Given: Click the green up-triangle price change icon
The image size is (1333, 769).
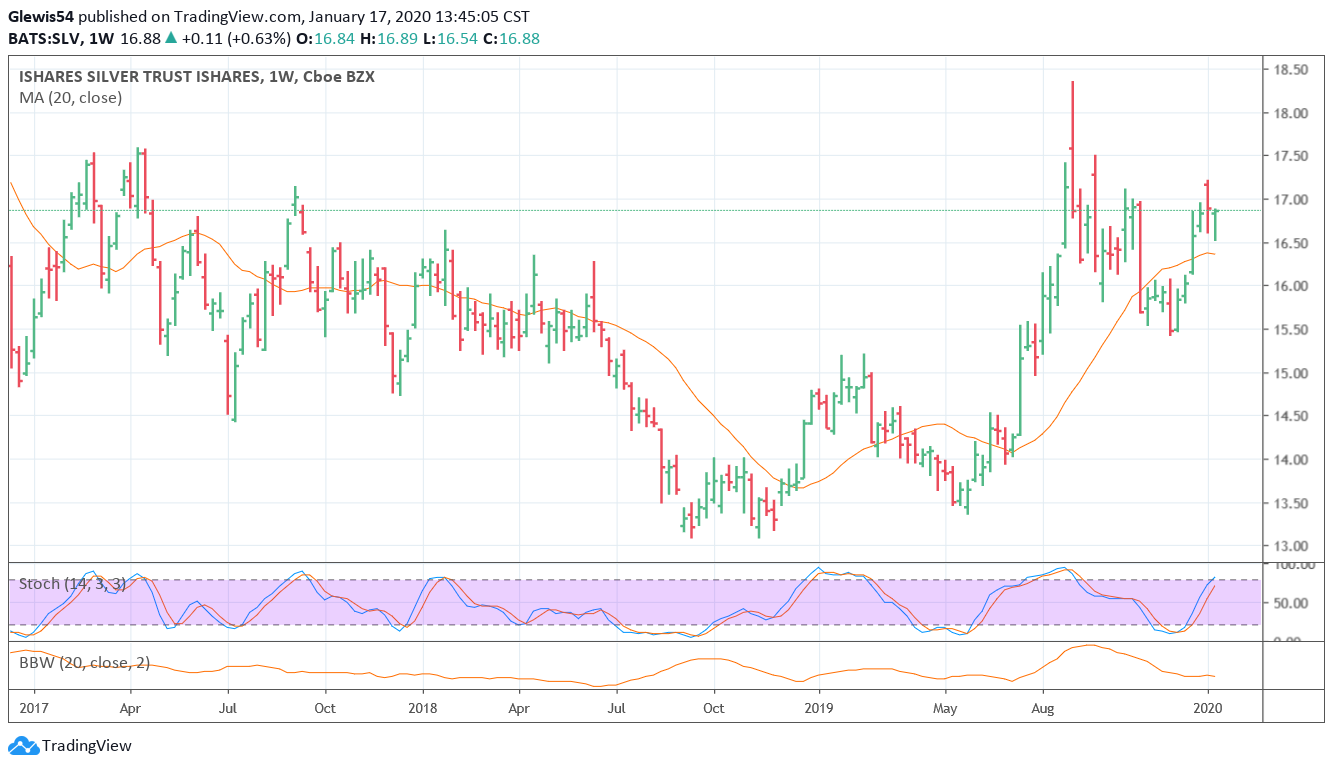Looking at the screenshot, I should [171, 38].
